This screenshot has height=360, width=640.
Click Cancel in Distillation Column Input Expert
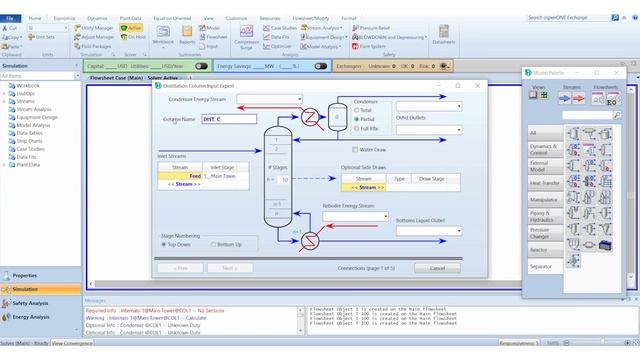pos(437,268)
